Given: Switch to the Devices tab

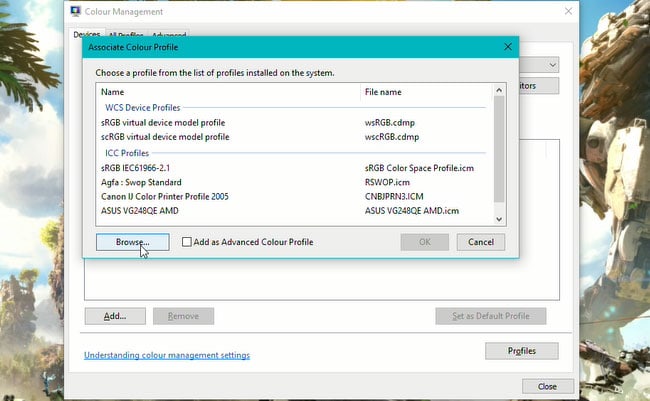Looking at the screenshot, I should 87,34.
